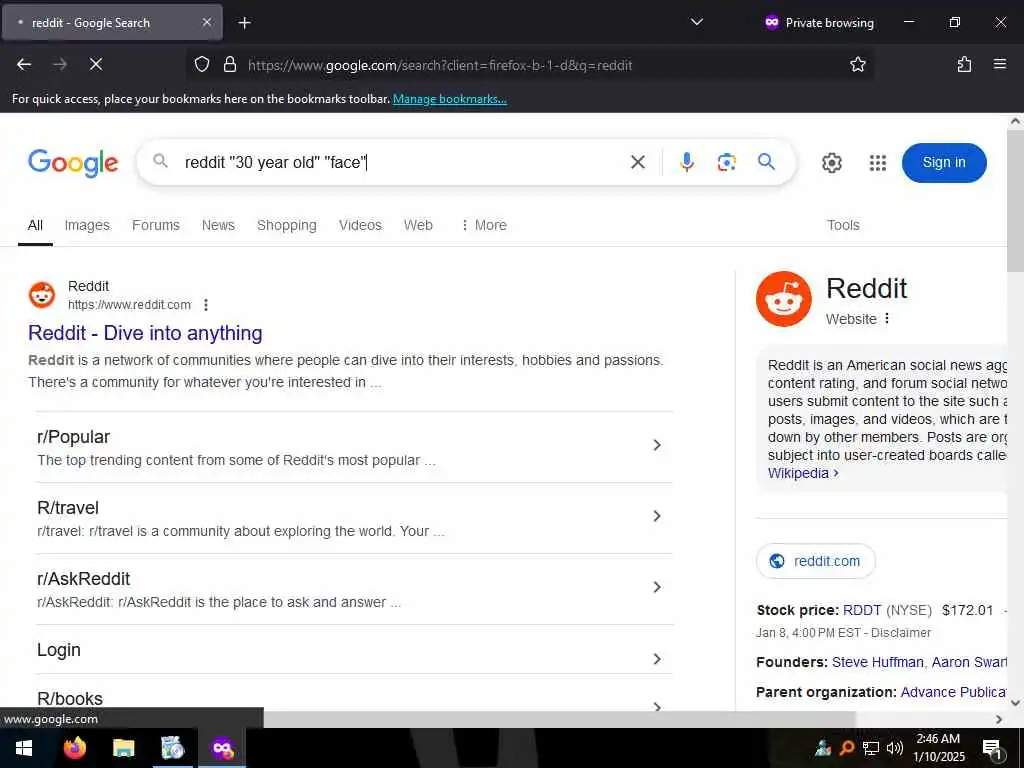Open the Firefox hamburger menu
1024x768 pixels.
pyautogui.click(x=999, y=64)
